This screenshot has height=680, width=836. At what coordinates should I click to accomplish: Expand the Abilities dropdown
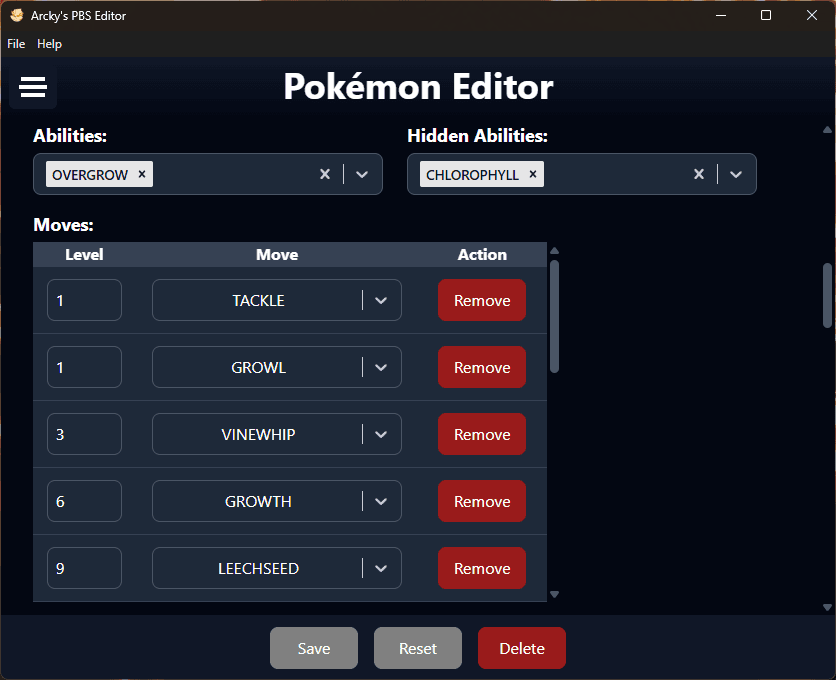(x=362, y=174)
